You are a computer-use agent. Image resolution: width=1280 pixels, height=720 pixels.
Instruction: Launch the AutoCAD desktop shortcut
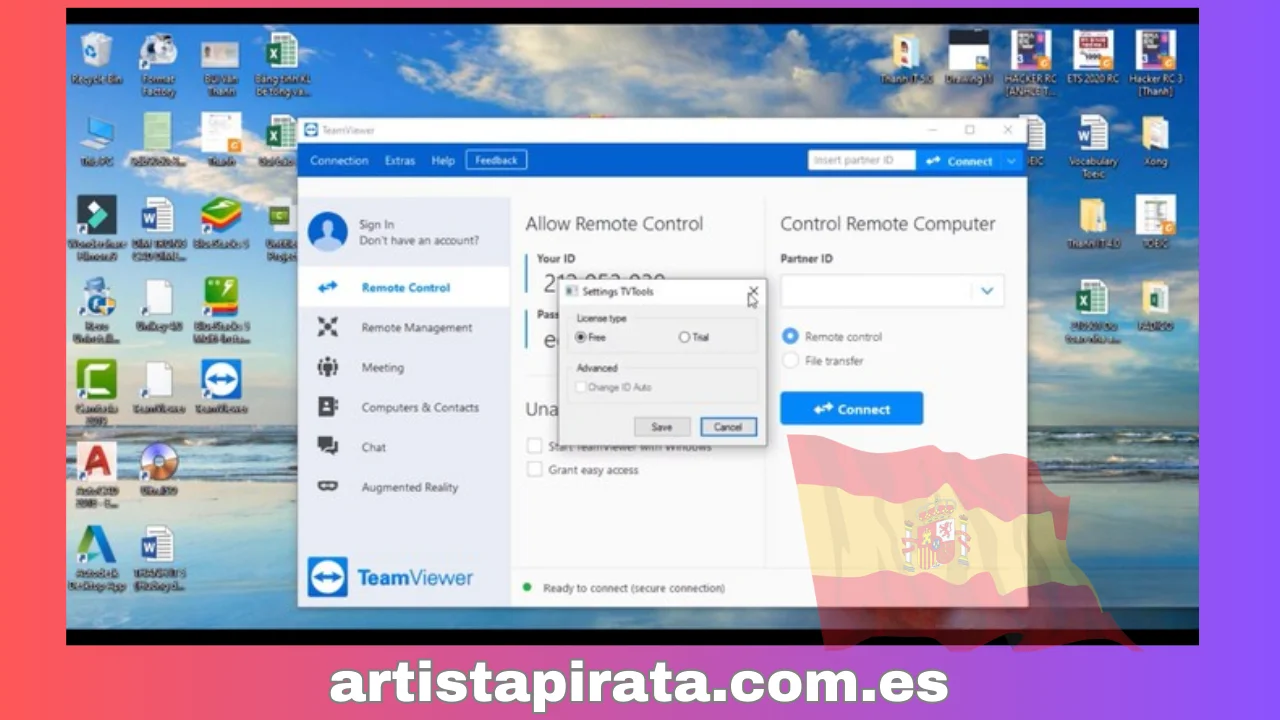click(x=97, y=474)
